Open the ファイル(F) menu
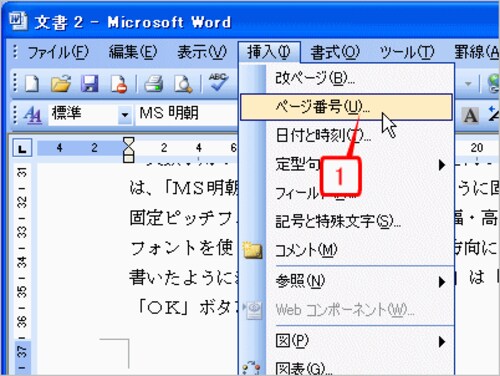 coord(58,52)
